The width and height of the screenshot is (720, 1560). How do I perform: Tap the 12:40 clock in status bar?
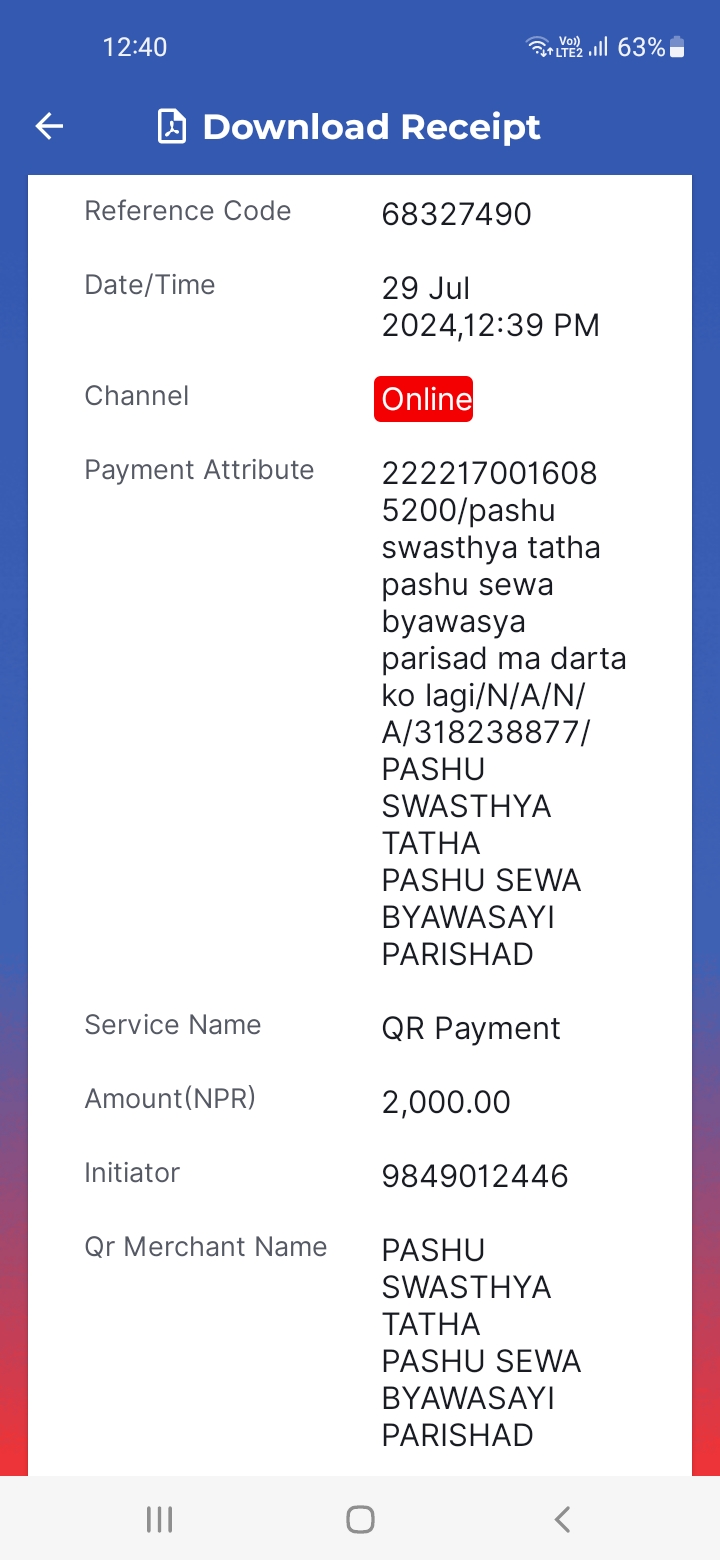pyautogui.click(x=135, y=47)
